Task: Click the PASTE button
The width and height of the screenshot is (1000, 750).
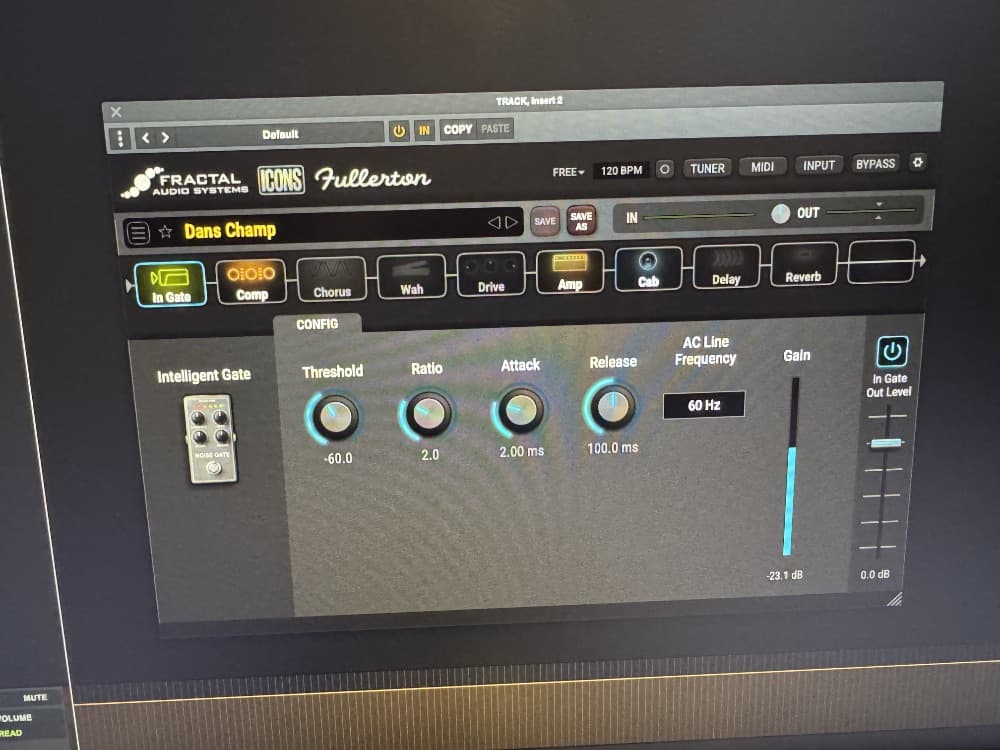Action: click(x=496, y=129)
